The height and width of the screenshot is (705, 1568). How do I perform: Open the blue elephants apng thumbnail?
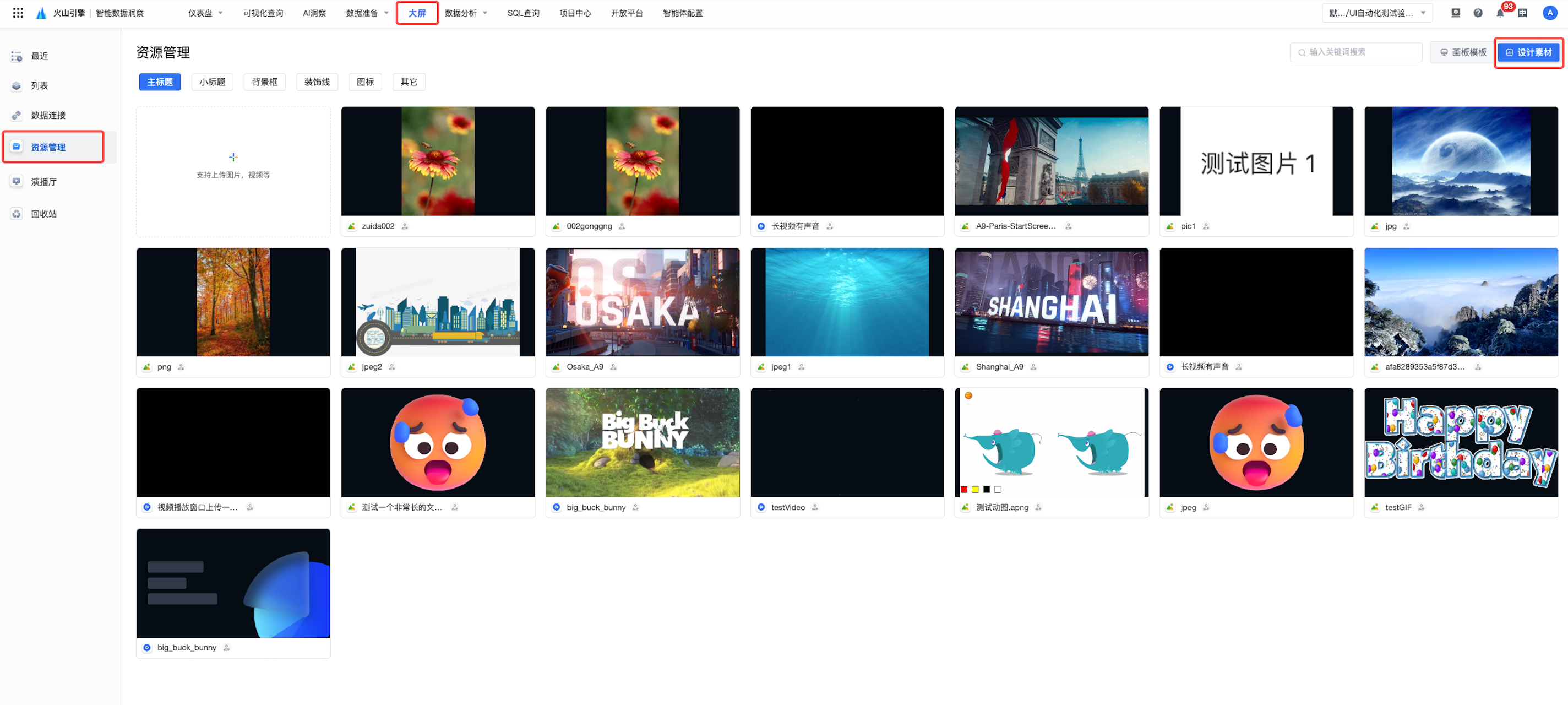point(1052,443)
